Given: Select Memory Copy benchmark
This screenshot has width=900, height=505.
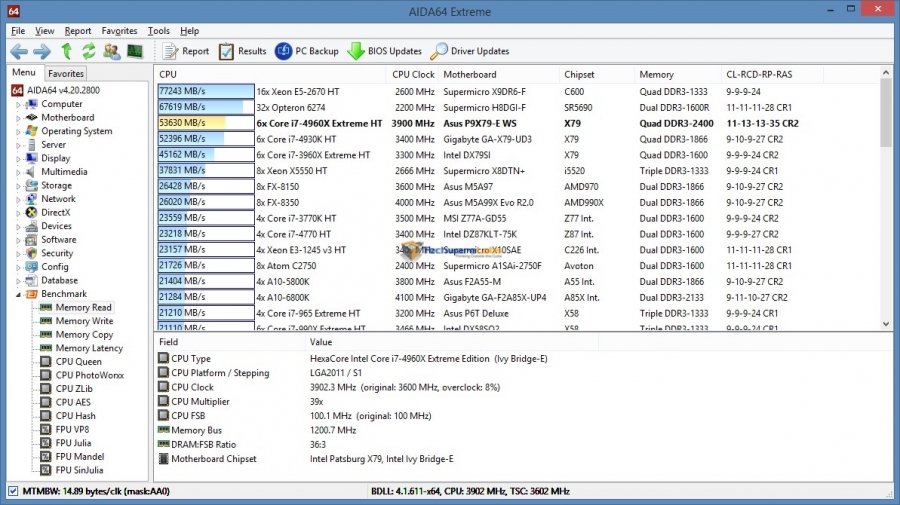Looking at the screenshot, I should pos(84,335).
